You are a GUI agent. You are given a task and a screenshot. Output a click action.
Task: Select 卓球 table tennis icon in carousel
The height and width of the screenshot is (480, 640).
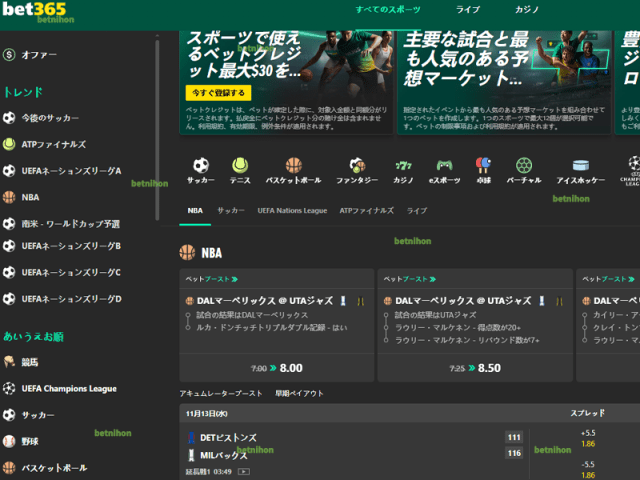coord(484,165)
